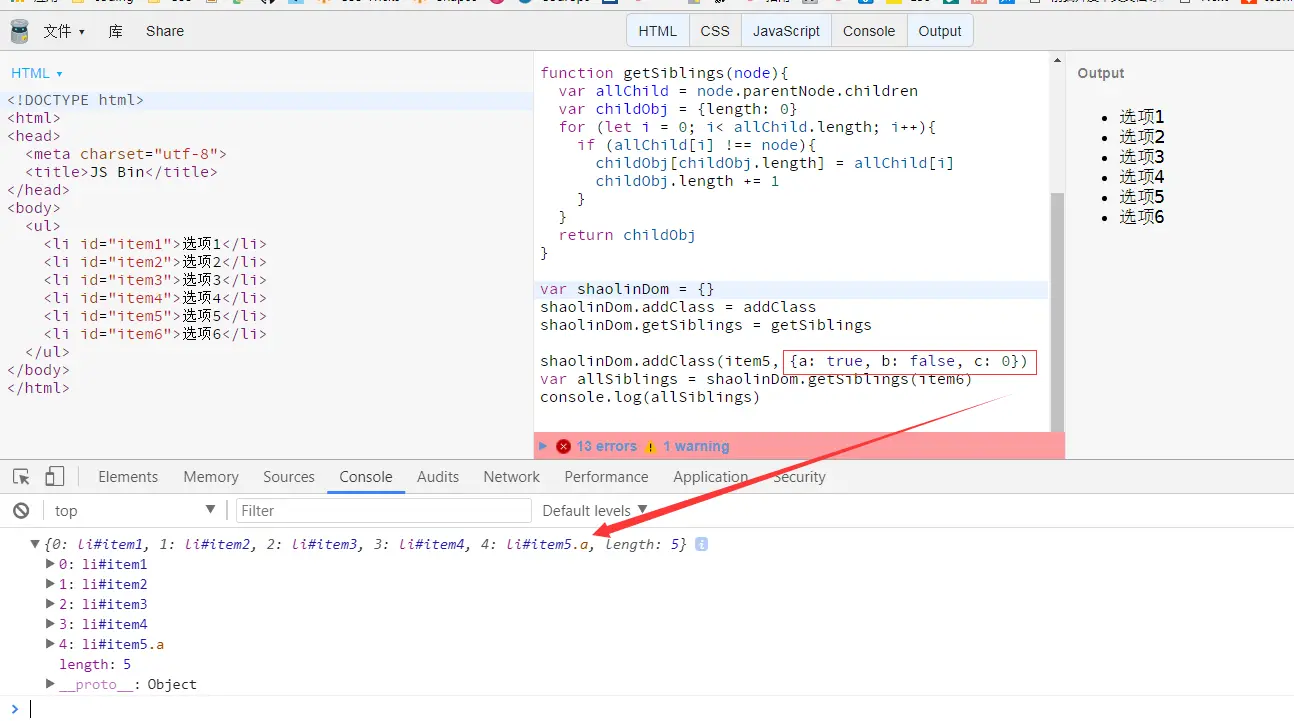Viewport: 1294px width, 721px height.
Task: Open the Security tab in DevTools
Action: click(x=799, y=477)
